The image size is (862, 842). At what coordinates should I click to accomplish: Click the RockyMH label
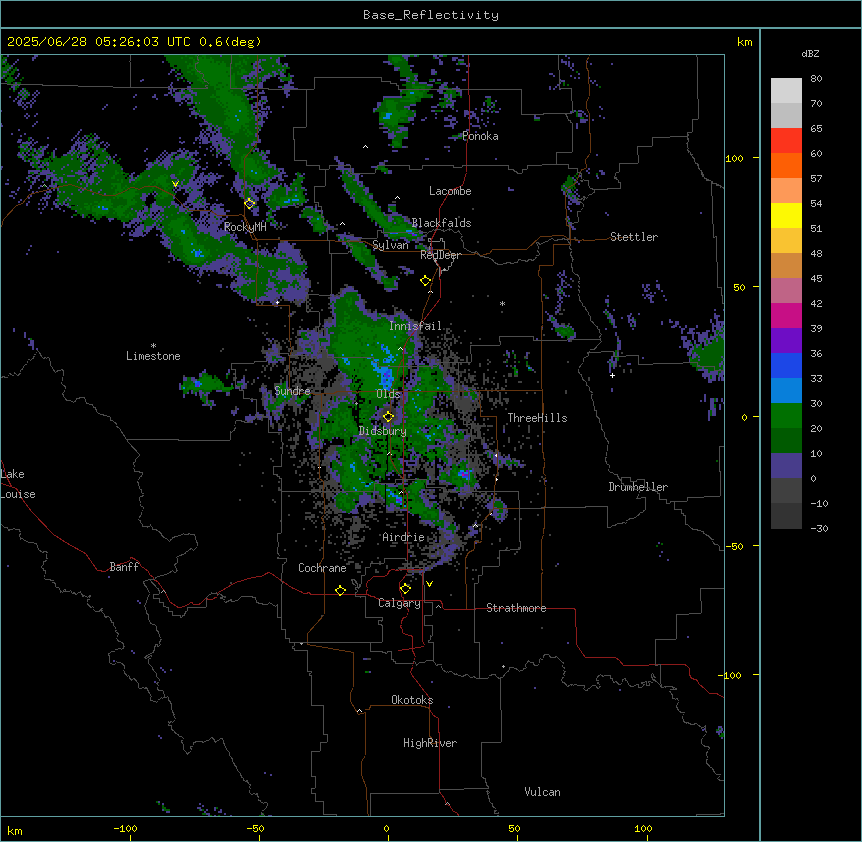point(245,227)
